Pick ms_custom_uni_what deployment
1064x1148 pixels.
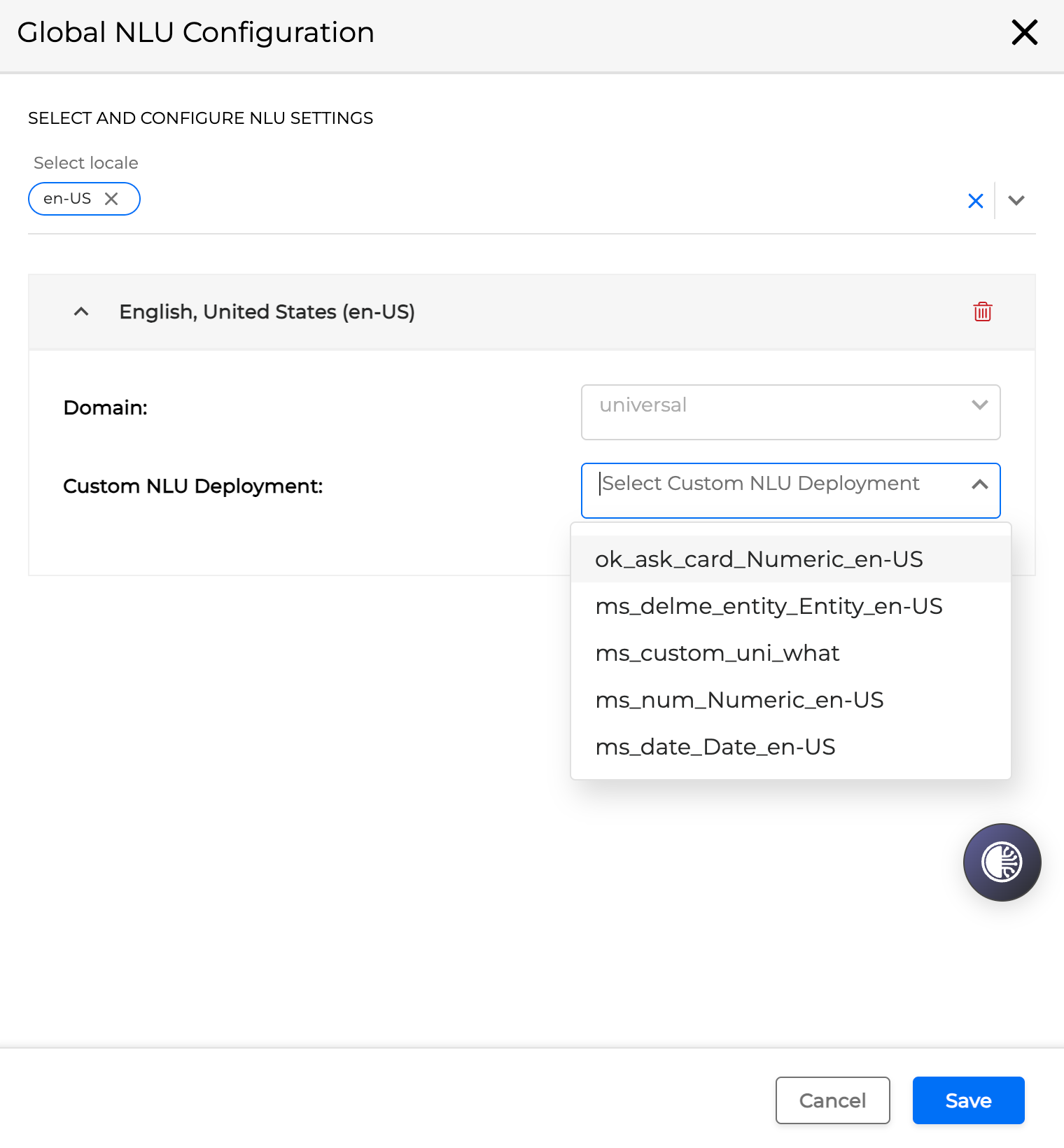pos(790,653)
